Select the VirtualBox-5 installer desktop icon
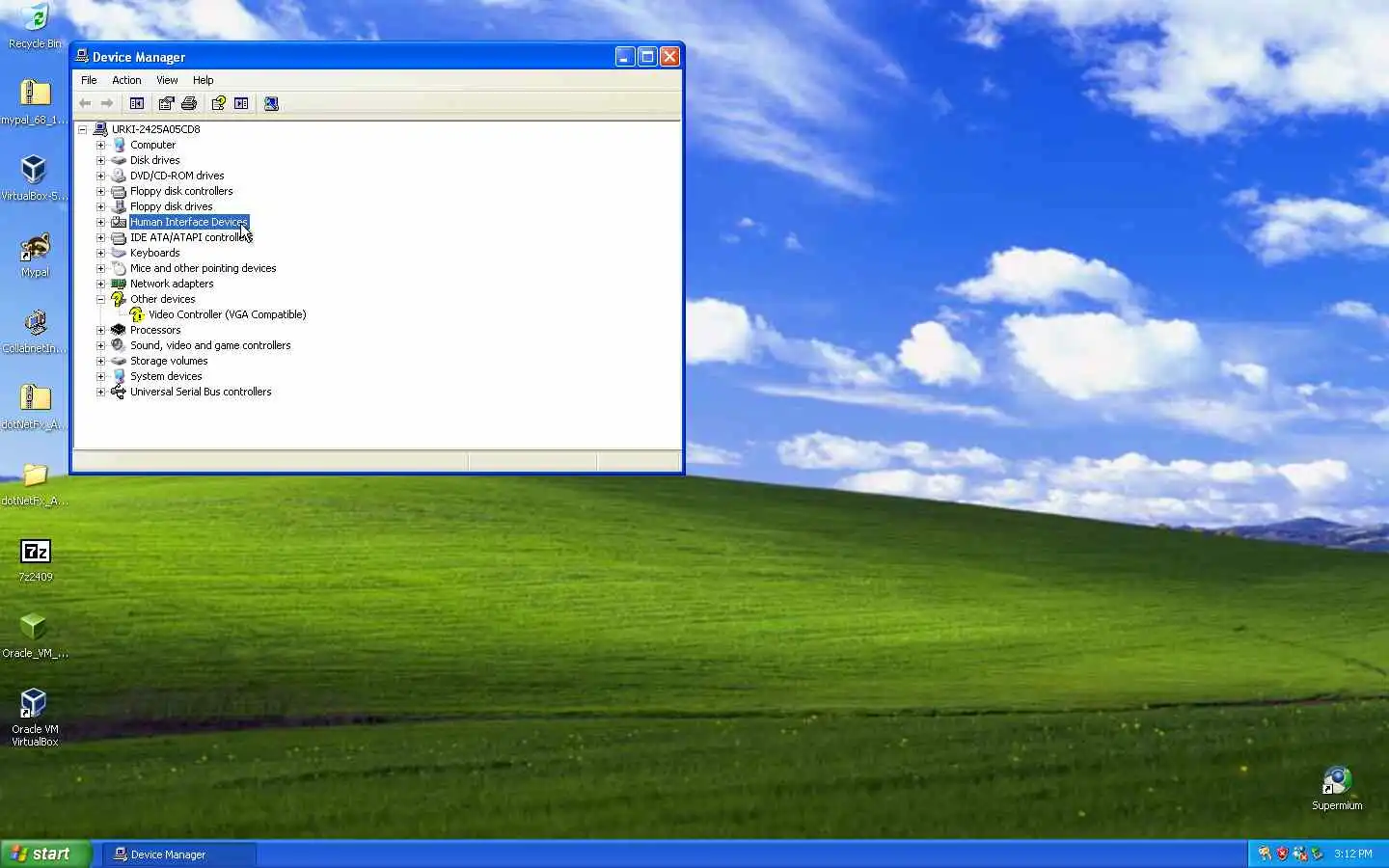Image resolution: width=1389 pixels, height=868 pixels. click(x=35, y=170)
